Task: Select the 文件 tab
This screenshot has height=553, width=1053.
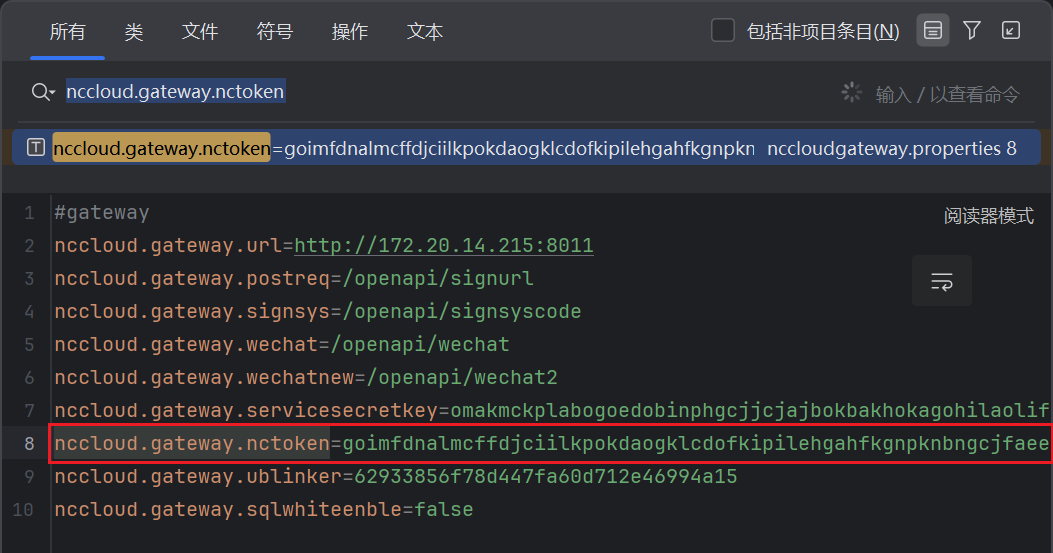Action: [200, 32]
